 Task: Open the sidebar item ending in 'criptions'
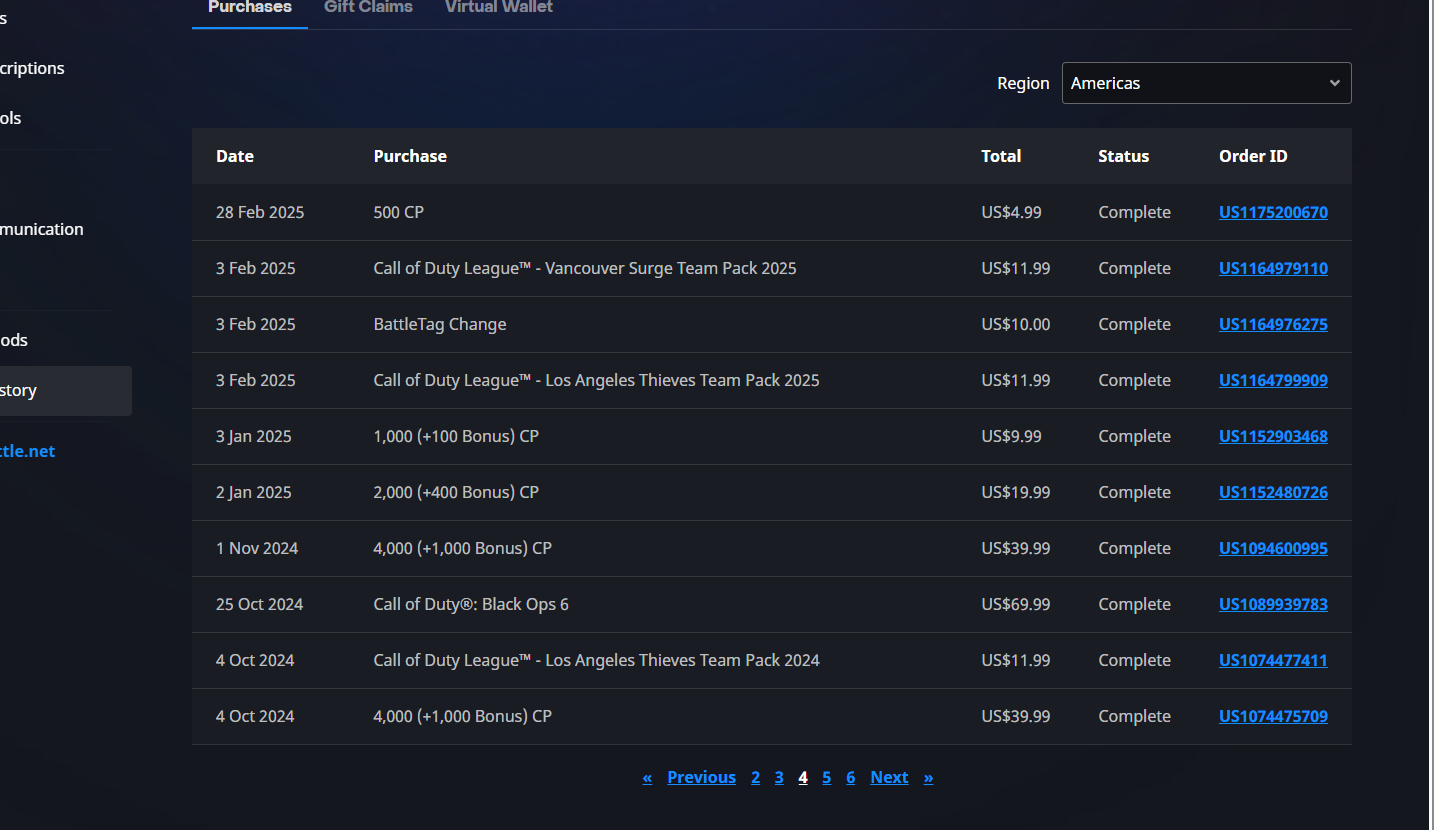(32, 68)
